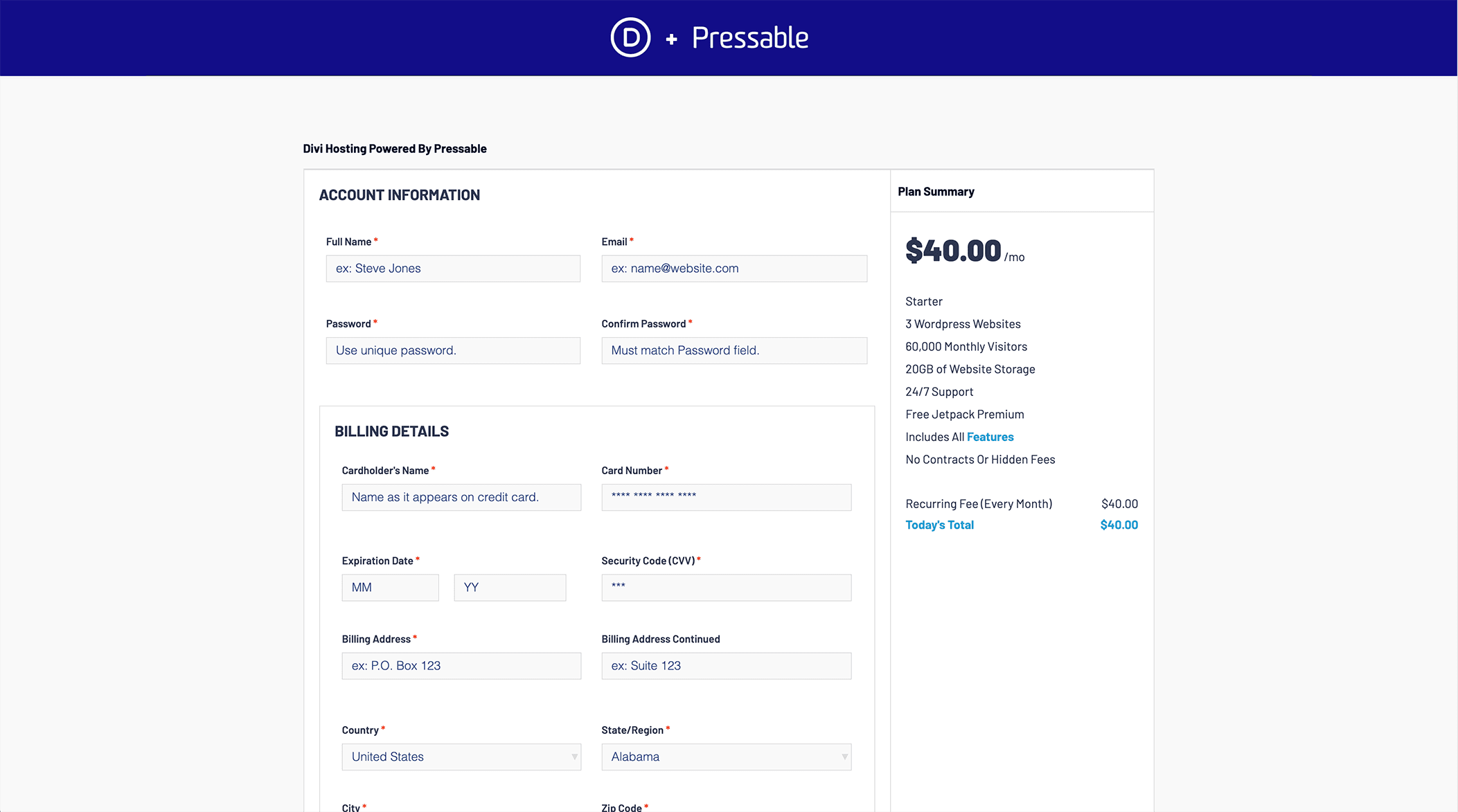This screenshot has width=1458, height=812.
Task: Open the Country dropdown showing United States
Action: point(461,757)
